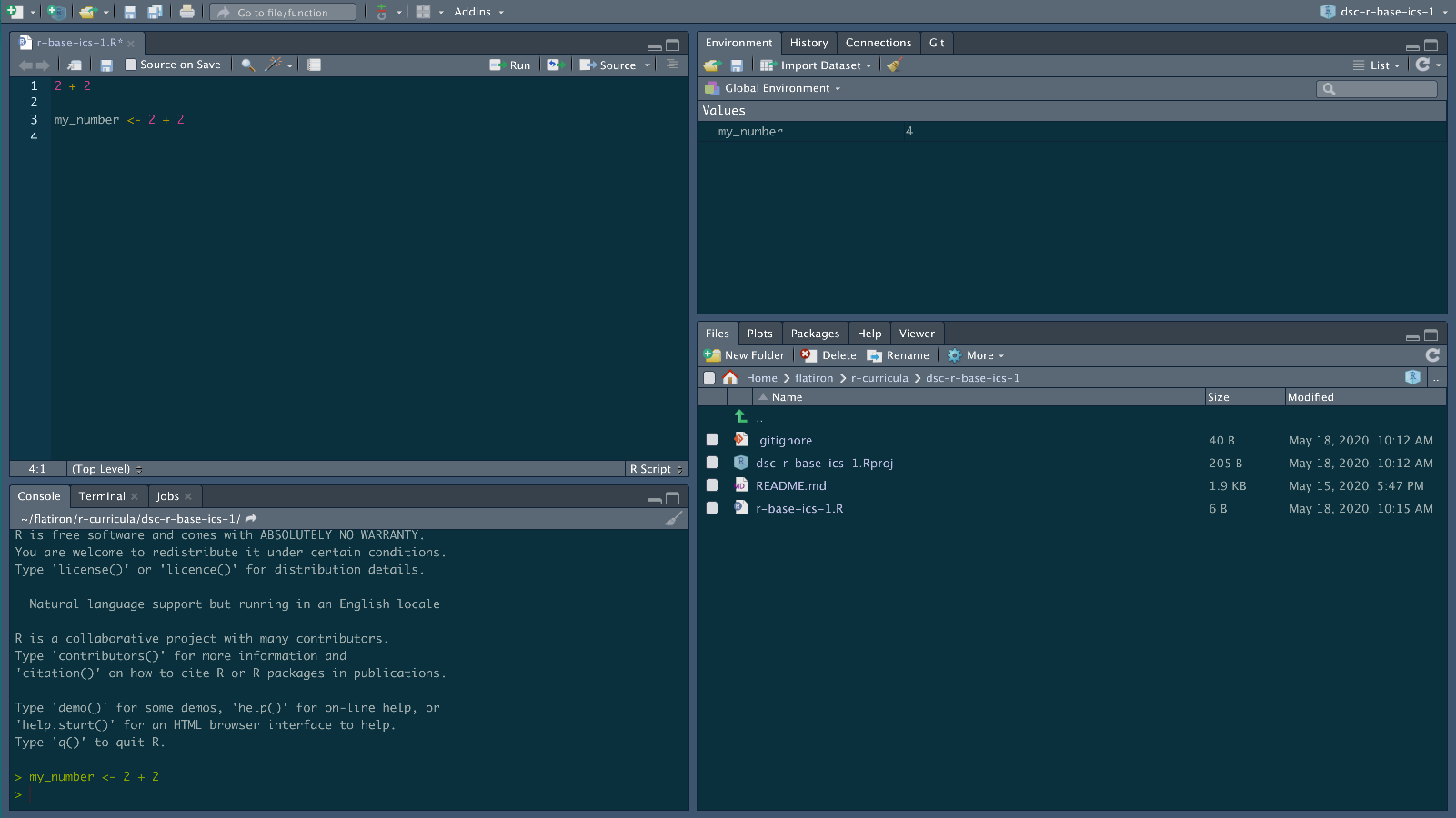
Task: Show script in new window icon
Action: click(x=75, y=65)
